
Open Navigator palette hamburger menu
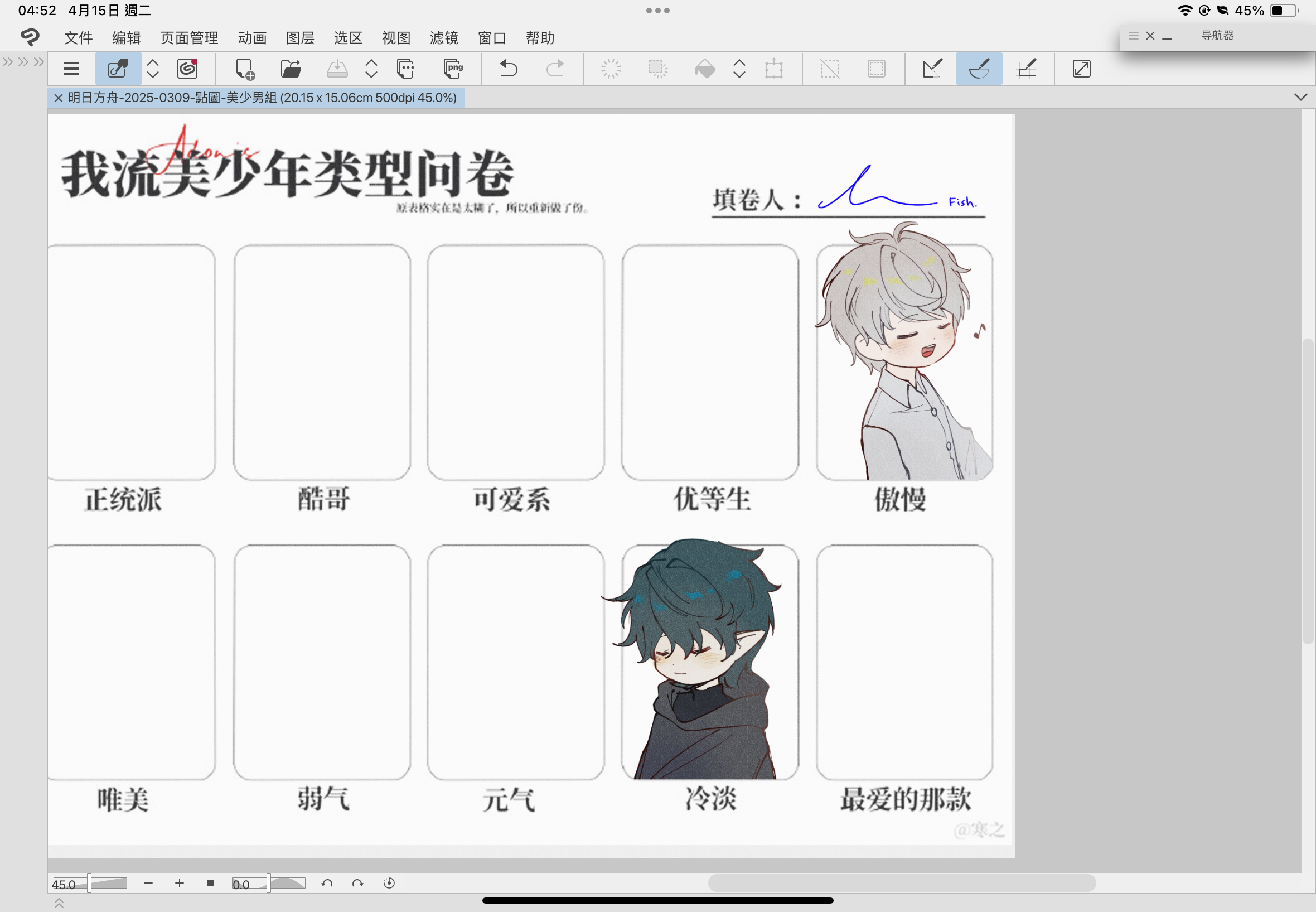1134,36
